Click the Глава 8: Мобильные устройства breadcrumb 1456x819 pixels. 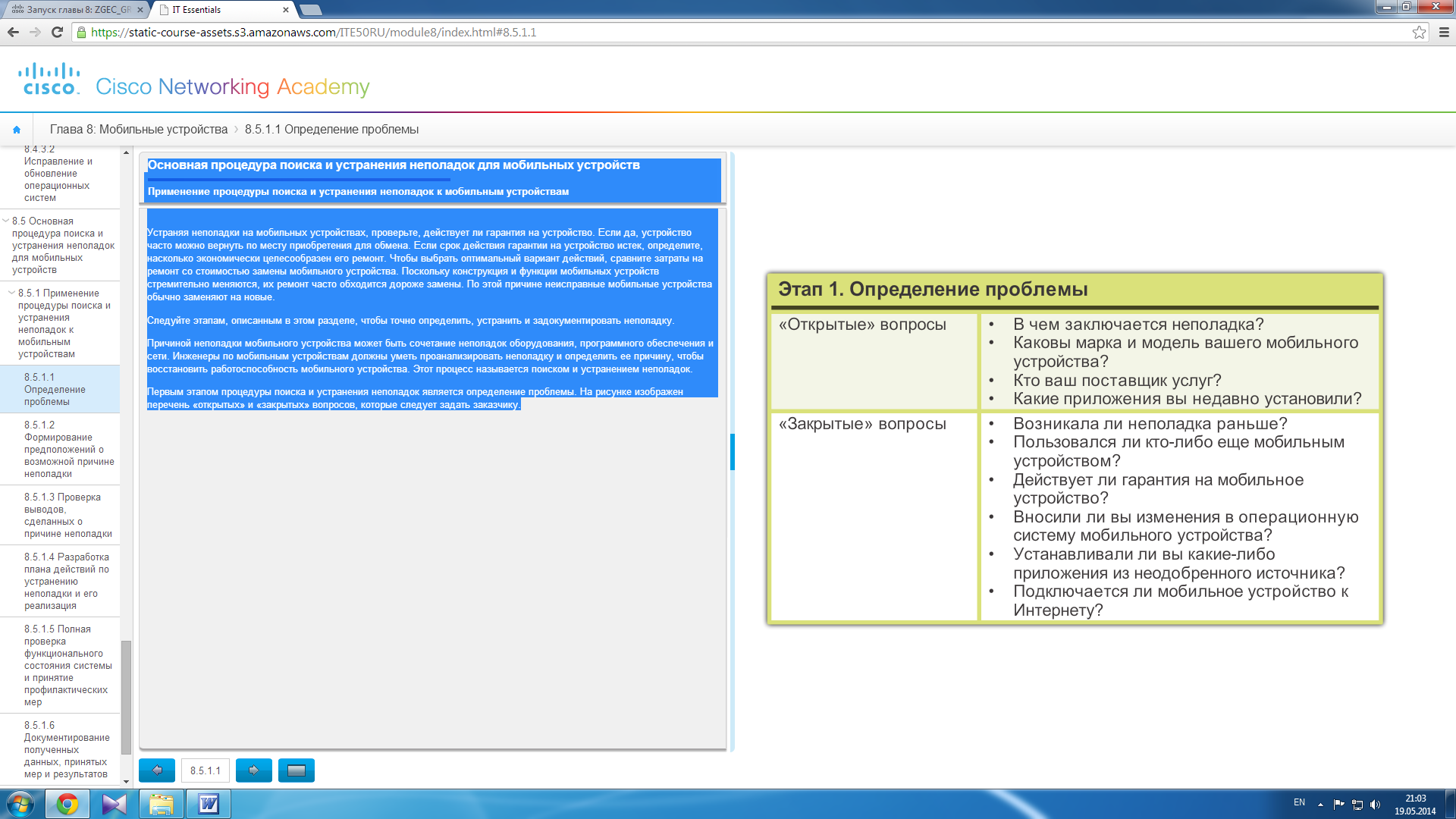139,130
